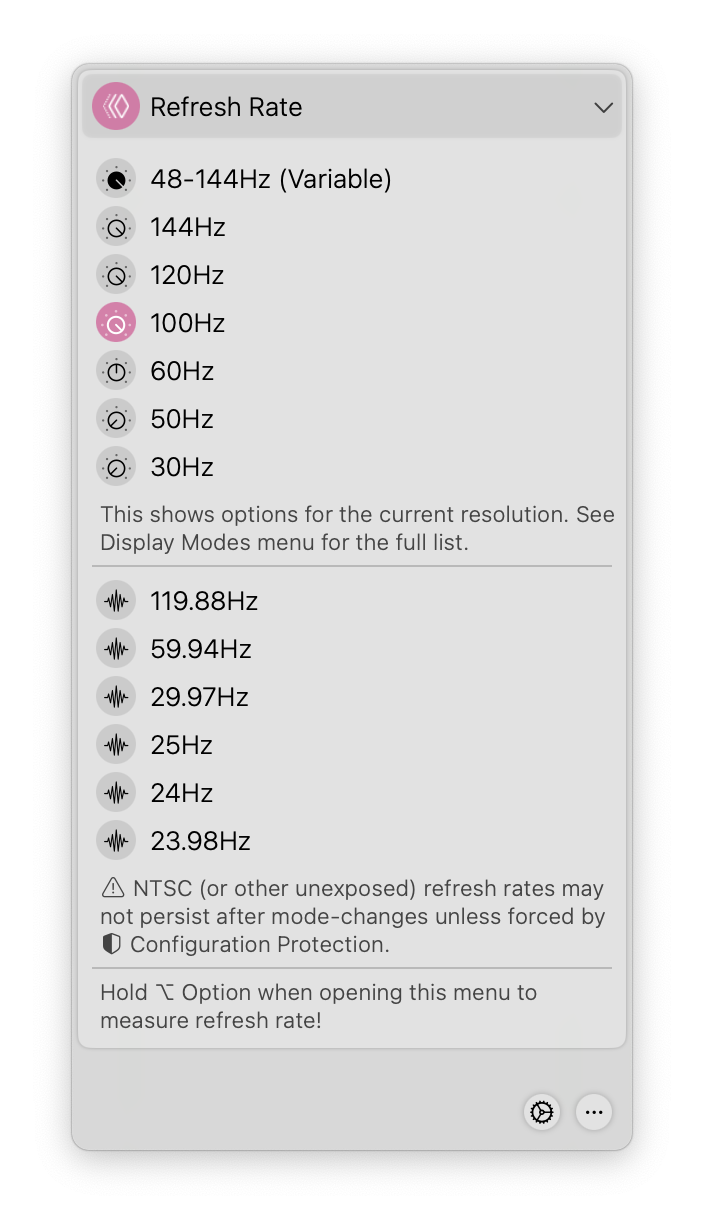Click the highlighted pink 100Hz dial icon
Viewport: 704px width, 1230px height.
click(x=115, y=322)
